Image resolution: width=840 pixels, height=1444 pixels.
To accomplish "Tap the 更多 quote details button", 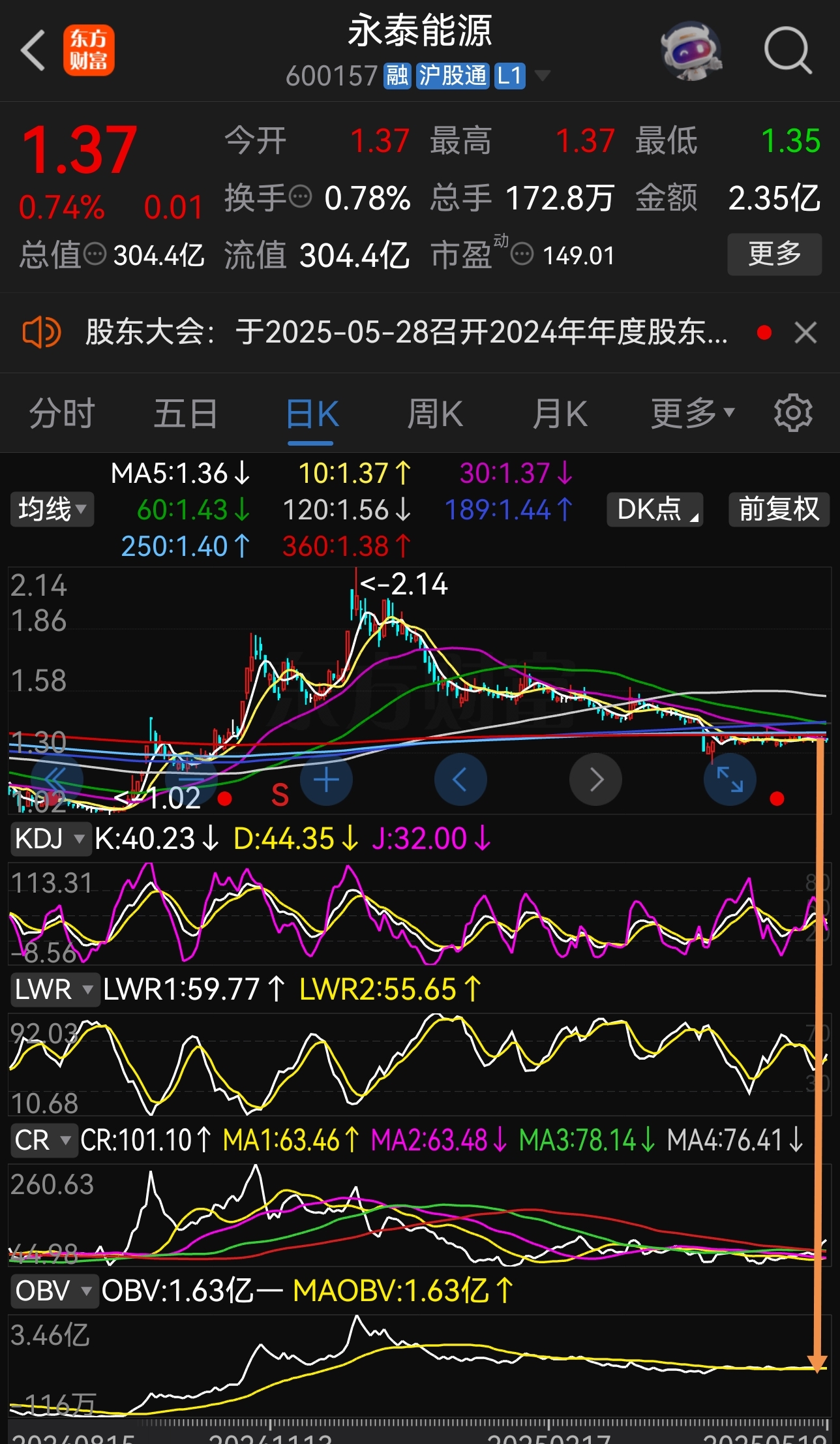I will tap(774, 254).
